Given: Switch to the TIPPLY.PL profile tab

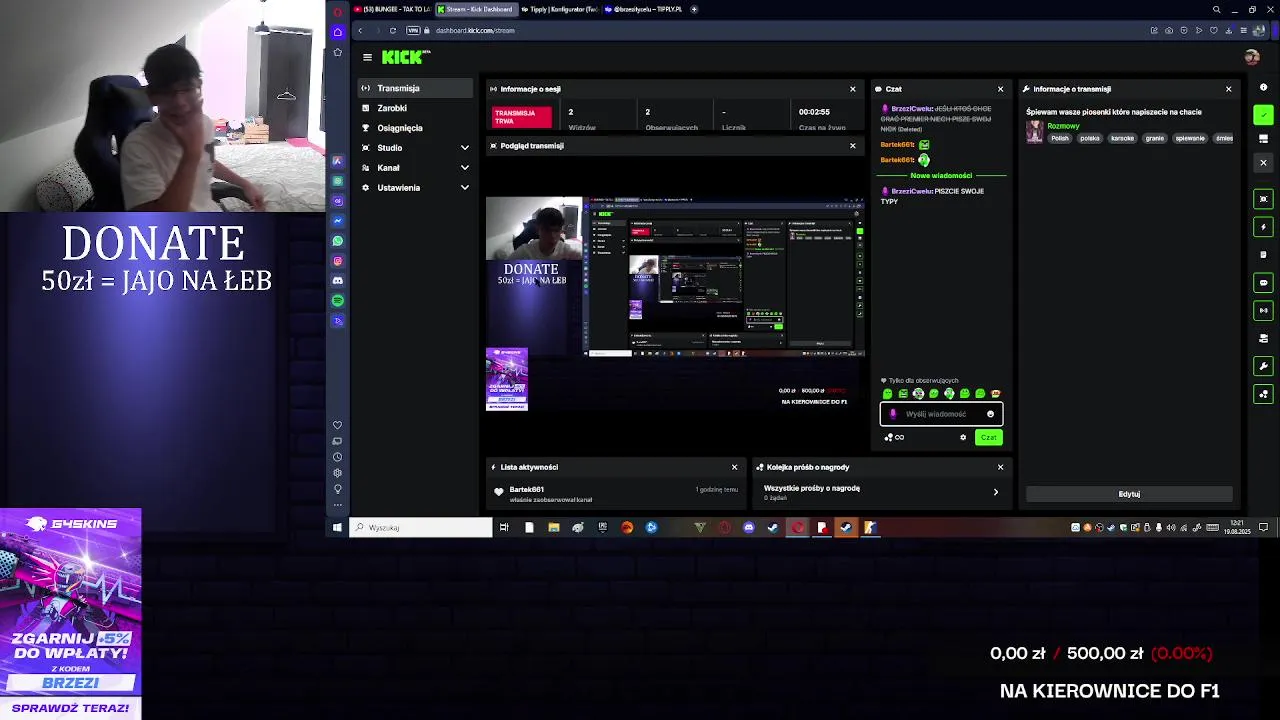Looking at the screenshot, I should (x=646, y=9).
